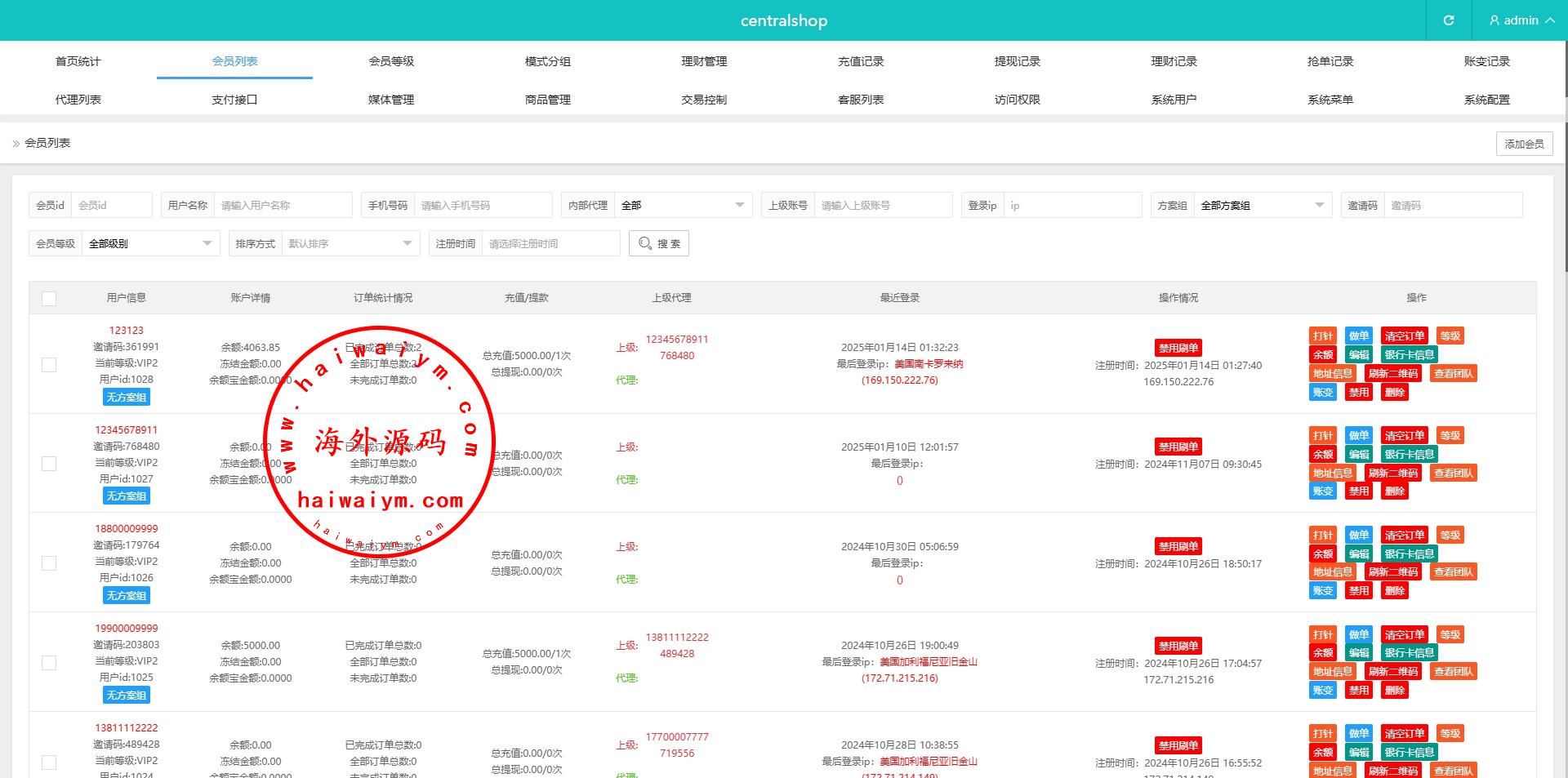Select the checkbox for user 18800009999
Screen dimensions: 1568x778
point(49,563)
